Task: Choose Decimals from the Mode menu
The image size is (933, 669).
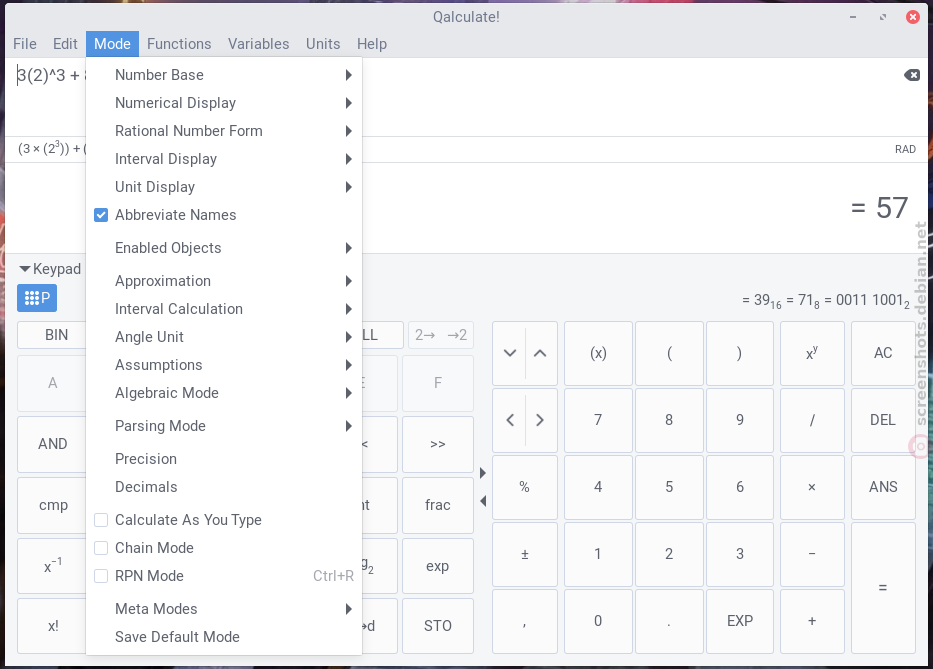Action: (x=224, y=487)
